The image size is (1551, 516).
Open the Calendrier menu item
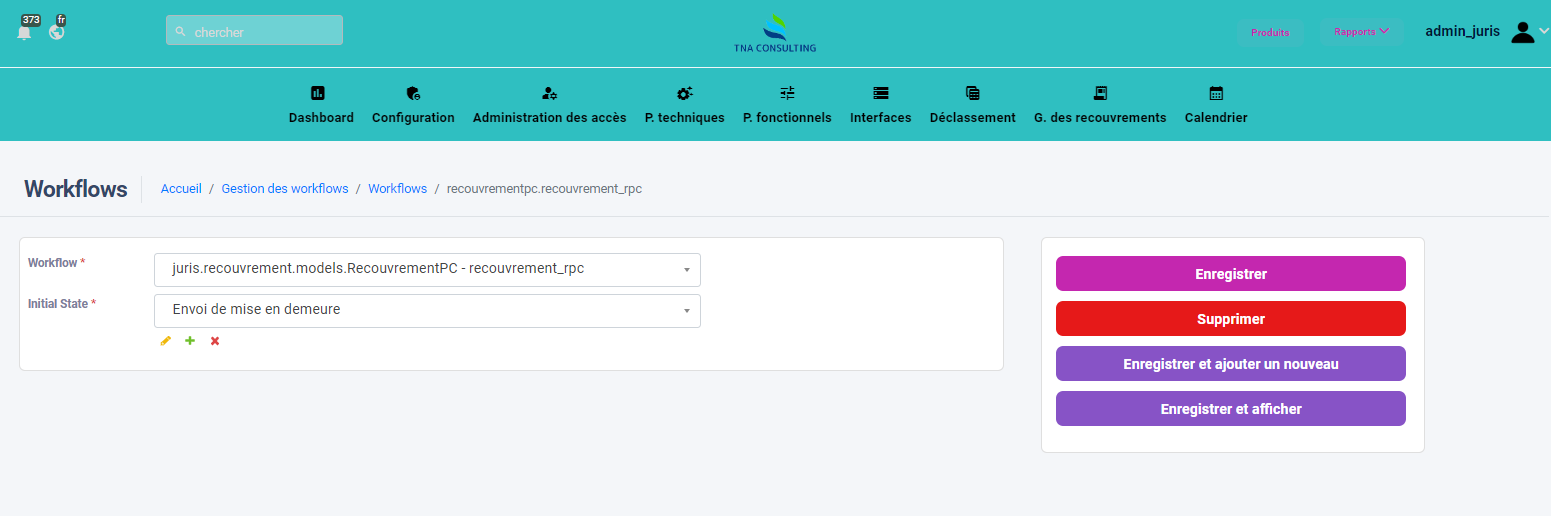1215,105
